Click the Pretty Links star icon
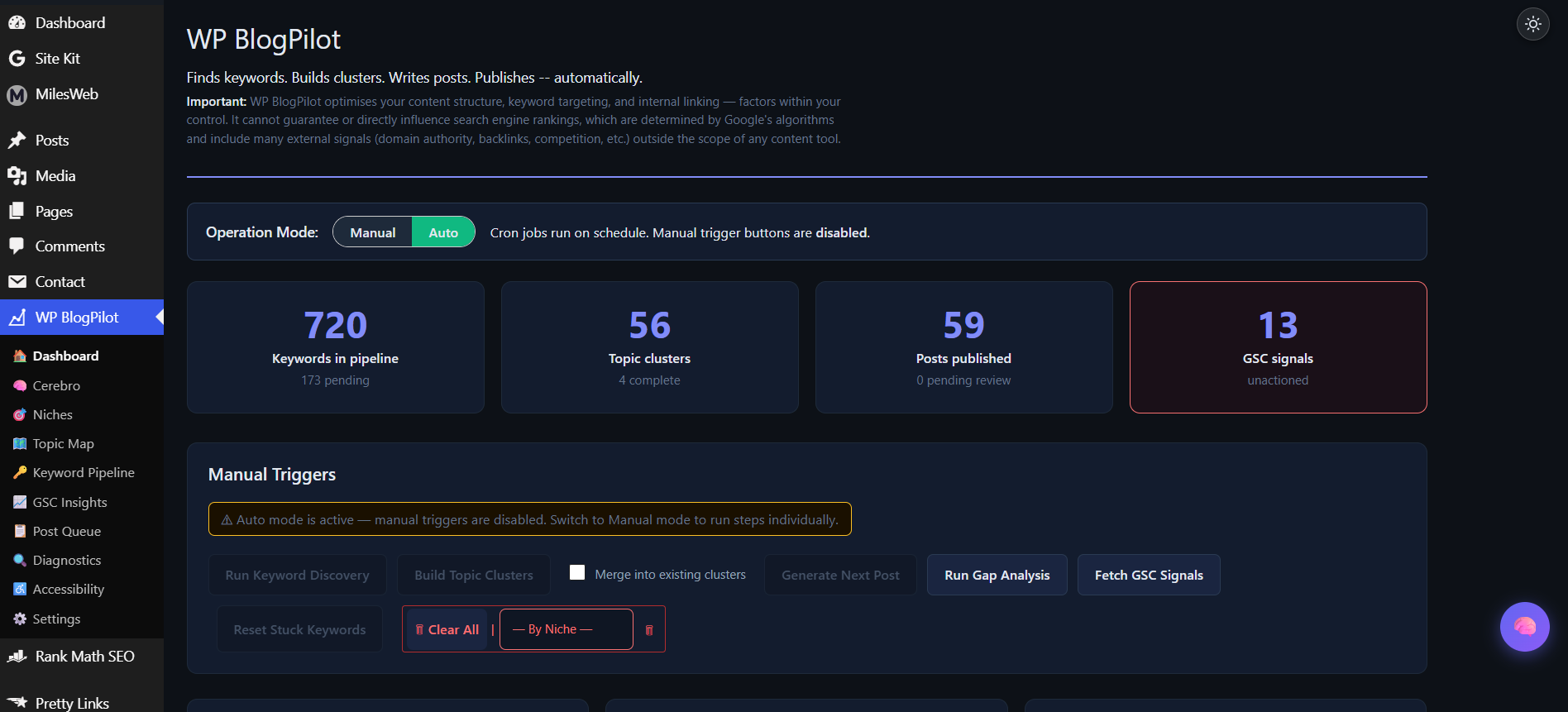Viewport: 1568px width, 712px height. [17, 702]
